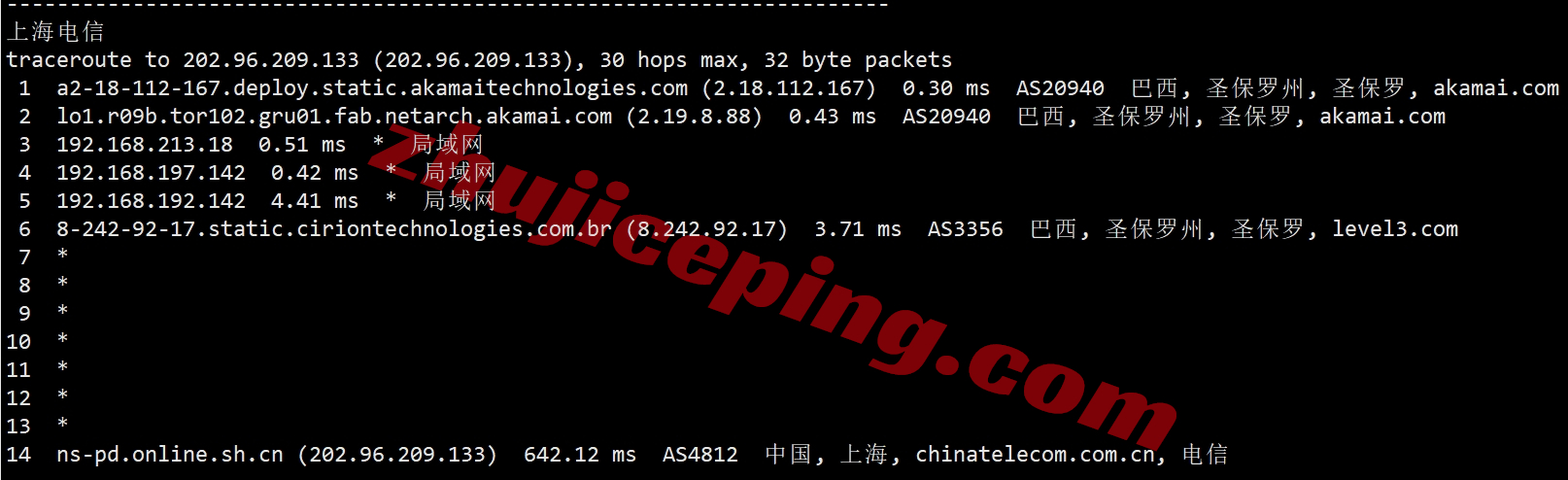Click the asterisk on hop 13
The width and height of the screenshot is (1568, 480).
pyautogui.click(x=62, y=425)
